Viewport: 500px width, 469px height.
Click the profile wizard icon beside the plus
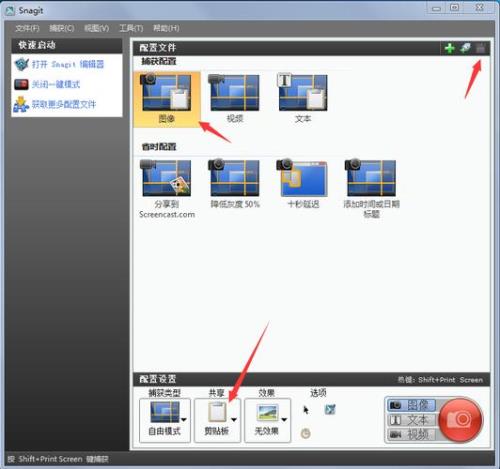click(465, 48)
